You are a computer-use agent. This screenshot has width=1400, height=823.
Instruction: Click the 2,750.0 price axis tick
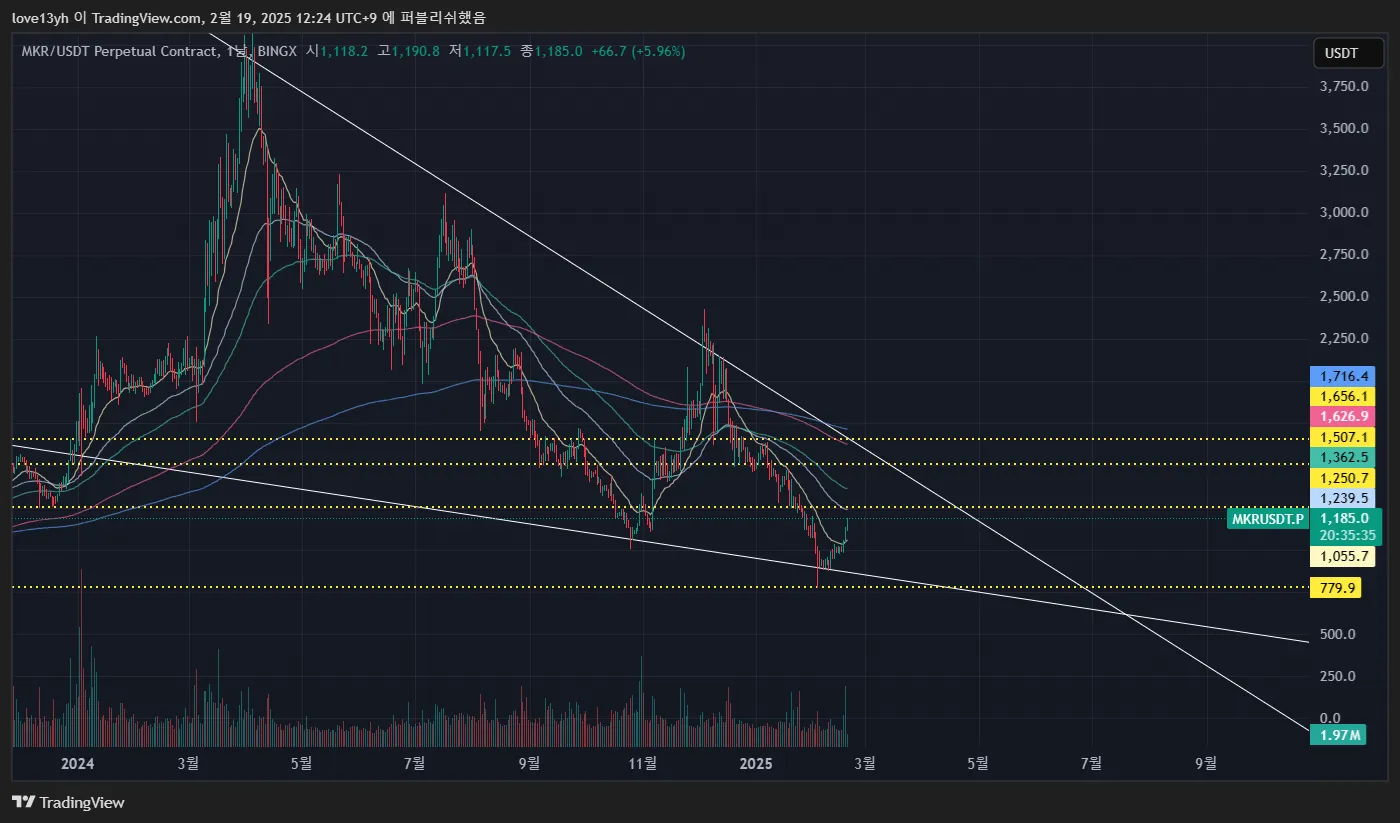click(1344, 255)
